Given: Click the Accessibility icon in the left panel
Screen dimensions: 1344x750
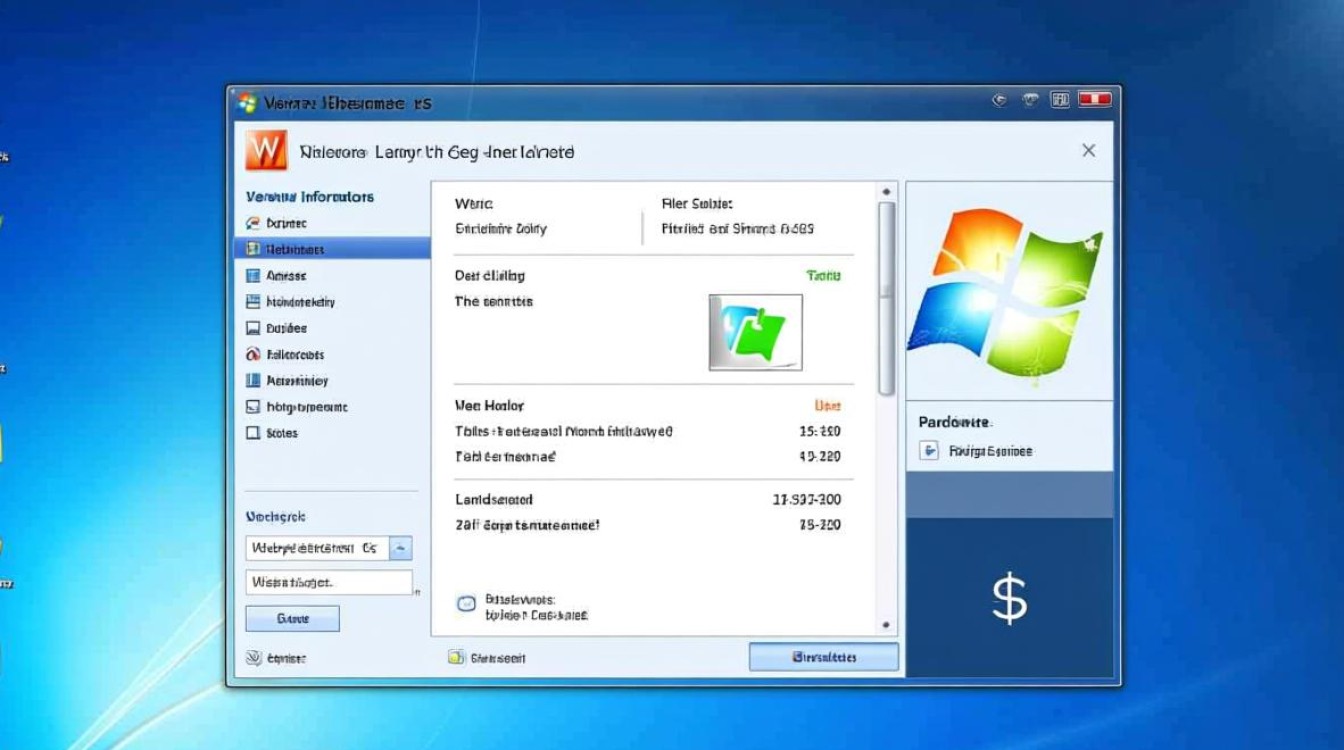Looking at the screenshot, I should pyautogui.click(x=255, y=380).
